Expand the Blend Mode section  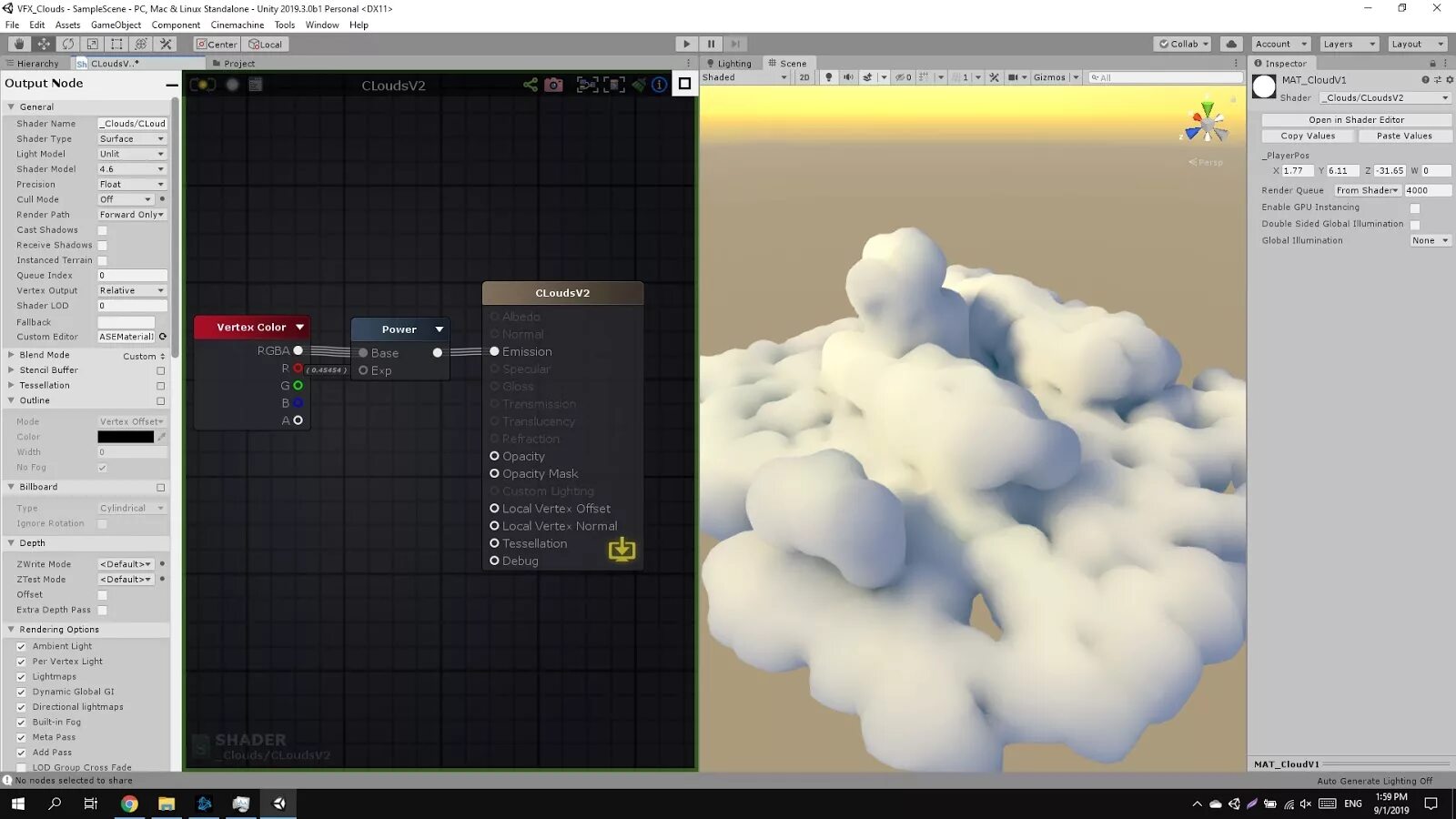(11, 355)
